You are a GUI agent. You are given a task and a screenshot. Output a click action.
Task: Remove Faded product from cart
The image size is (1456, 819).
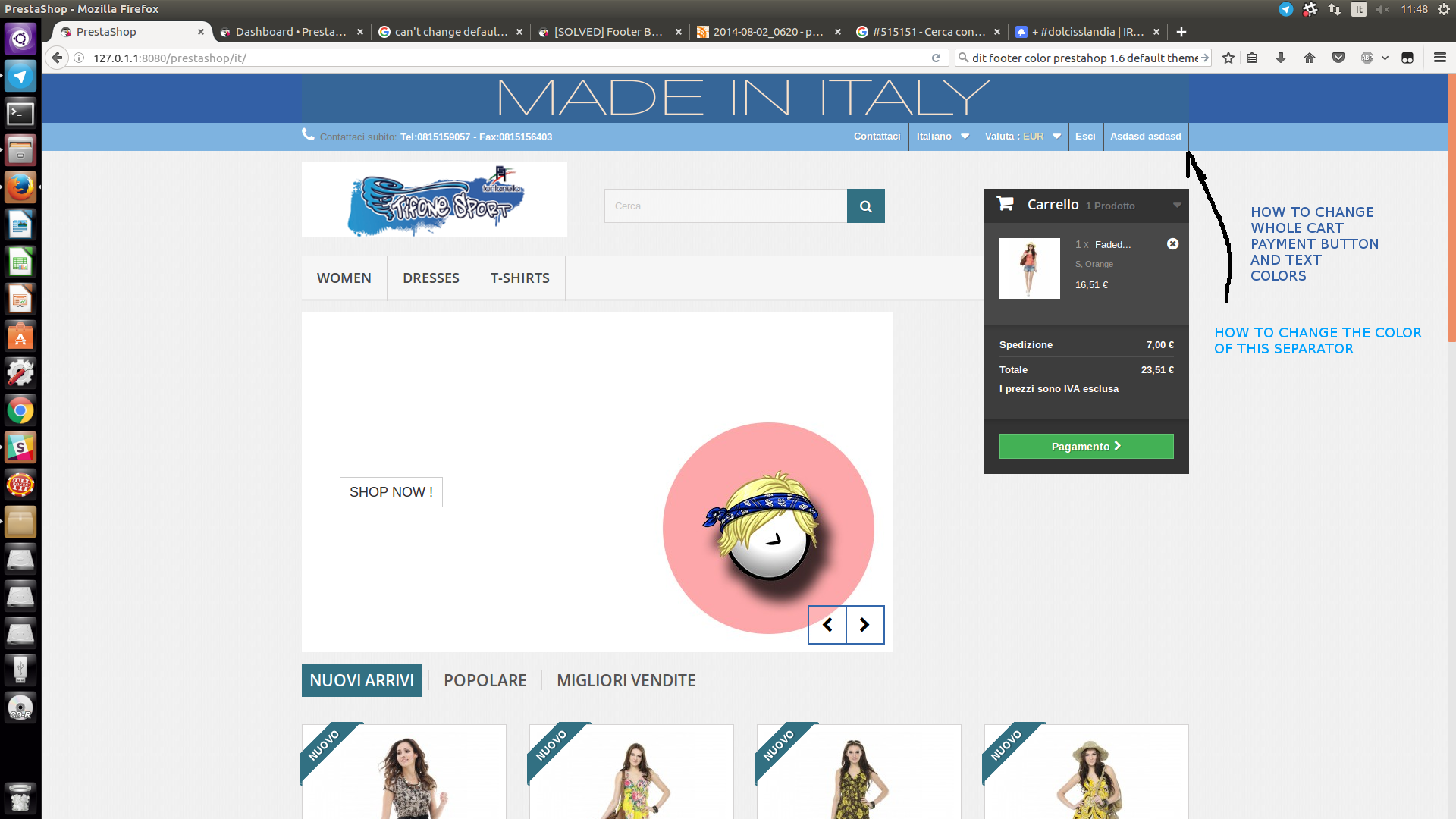[x=1172, y=244]
